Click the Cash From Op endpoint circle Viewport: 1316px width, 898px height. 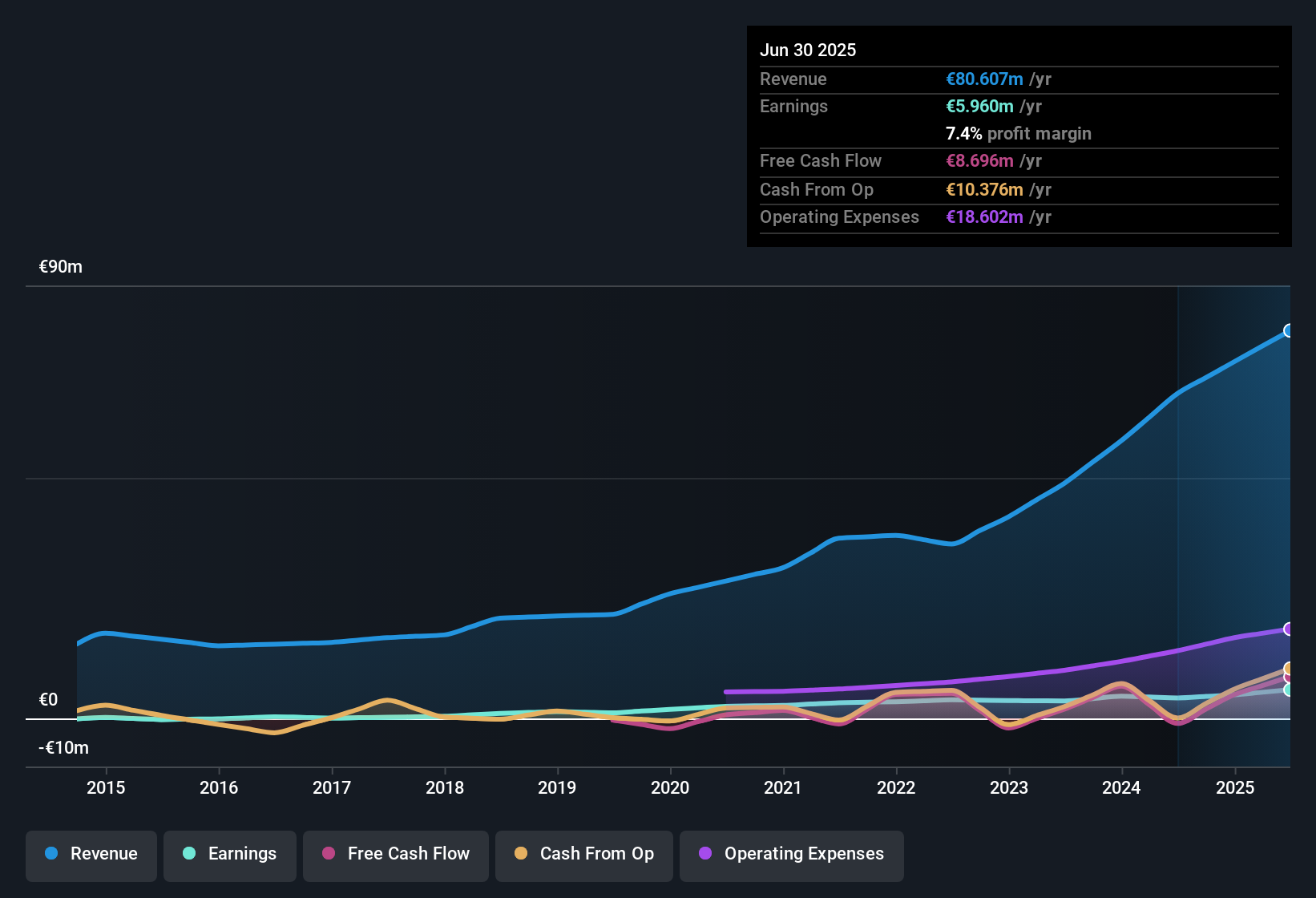pyautogui.click(x=1289, y=668)
